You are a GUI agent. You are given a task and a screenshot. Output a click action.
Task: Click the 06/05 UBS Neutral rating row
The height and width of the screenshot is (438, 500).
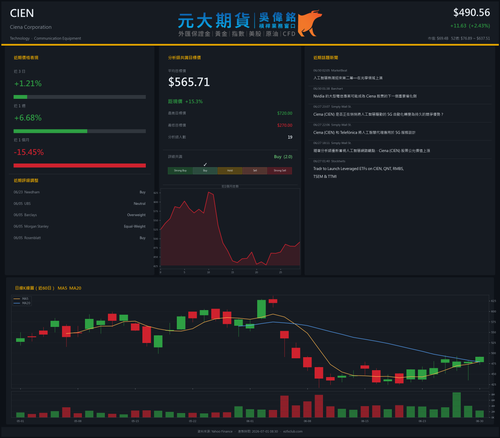[x=80, y=204]
